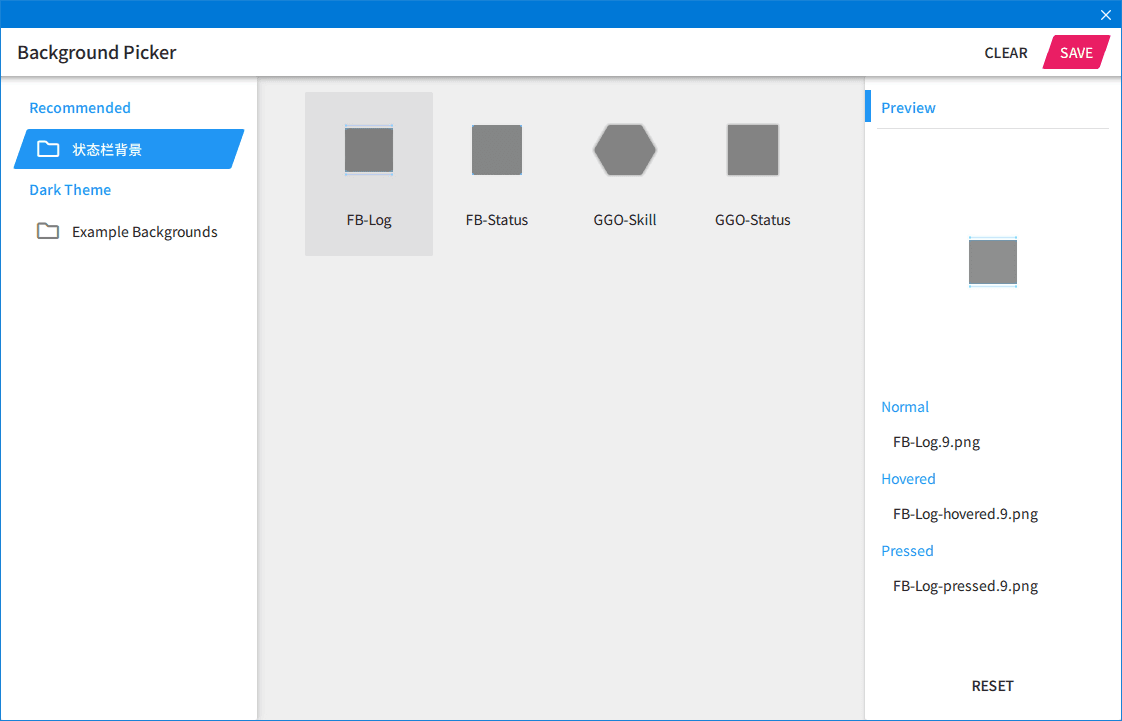Select the GGO-Status square background icon
Viewport: 1122px width, 721px height.
point(753,150)
